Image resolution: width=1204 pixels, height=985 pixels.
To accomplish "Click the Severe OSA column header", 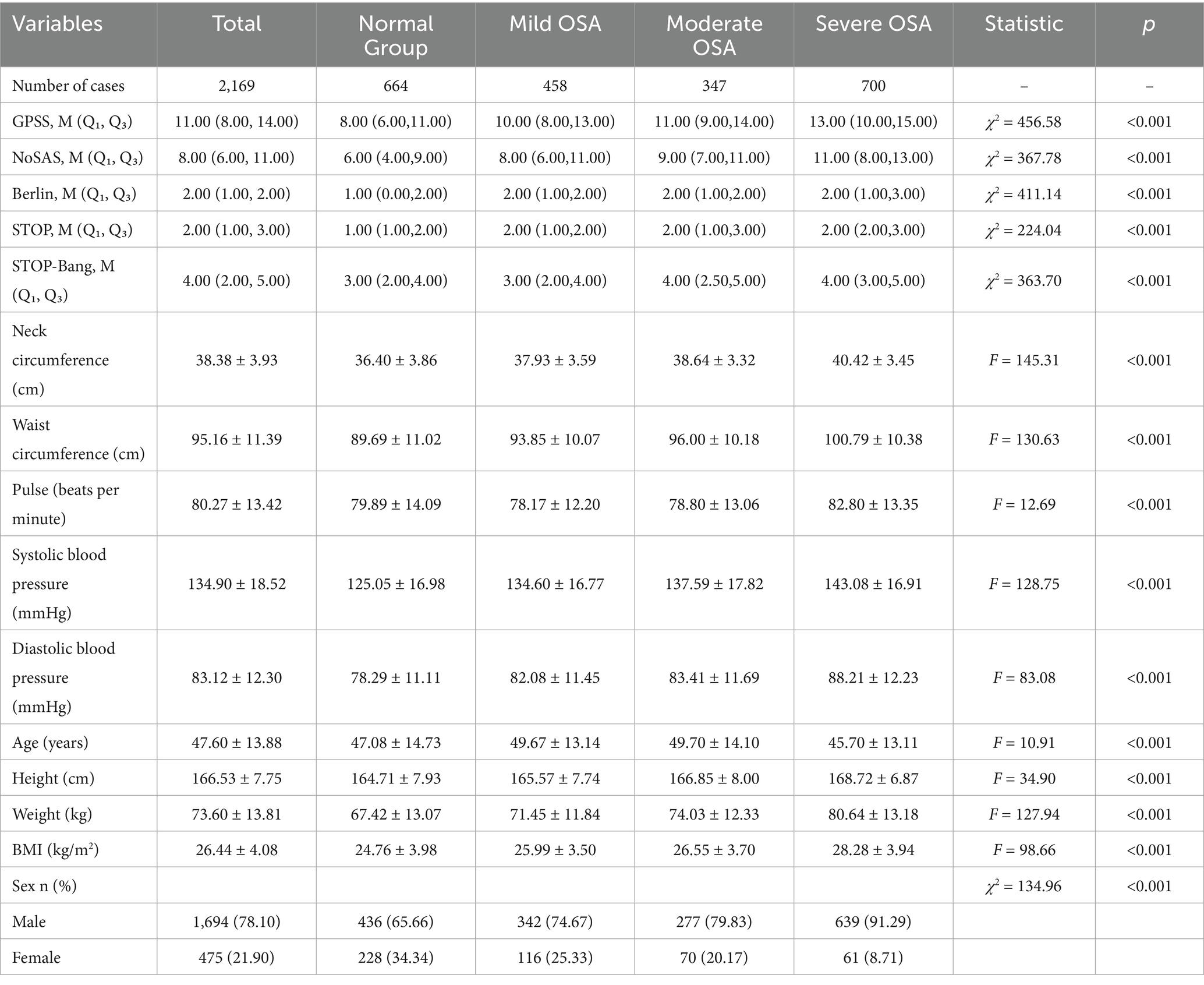I will click(873, 24).
